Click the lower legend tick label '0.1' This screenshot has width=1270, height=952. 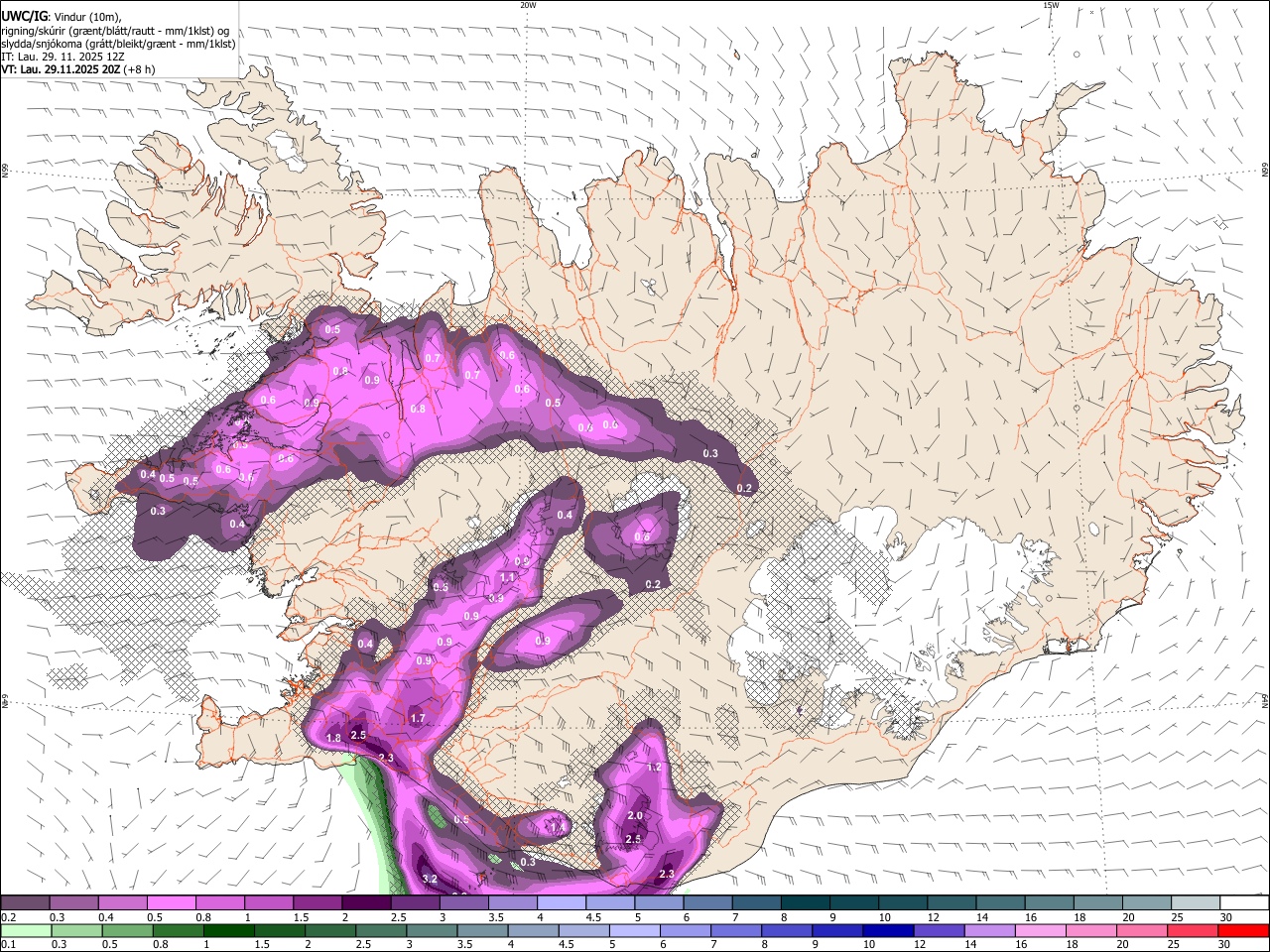tap(8, 945)
